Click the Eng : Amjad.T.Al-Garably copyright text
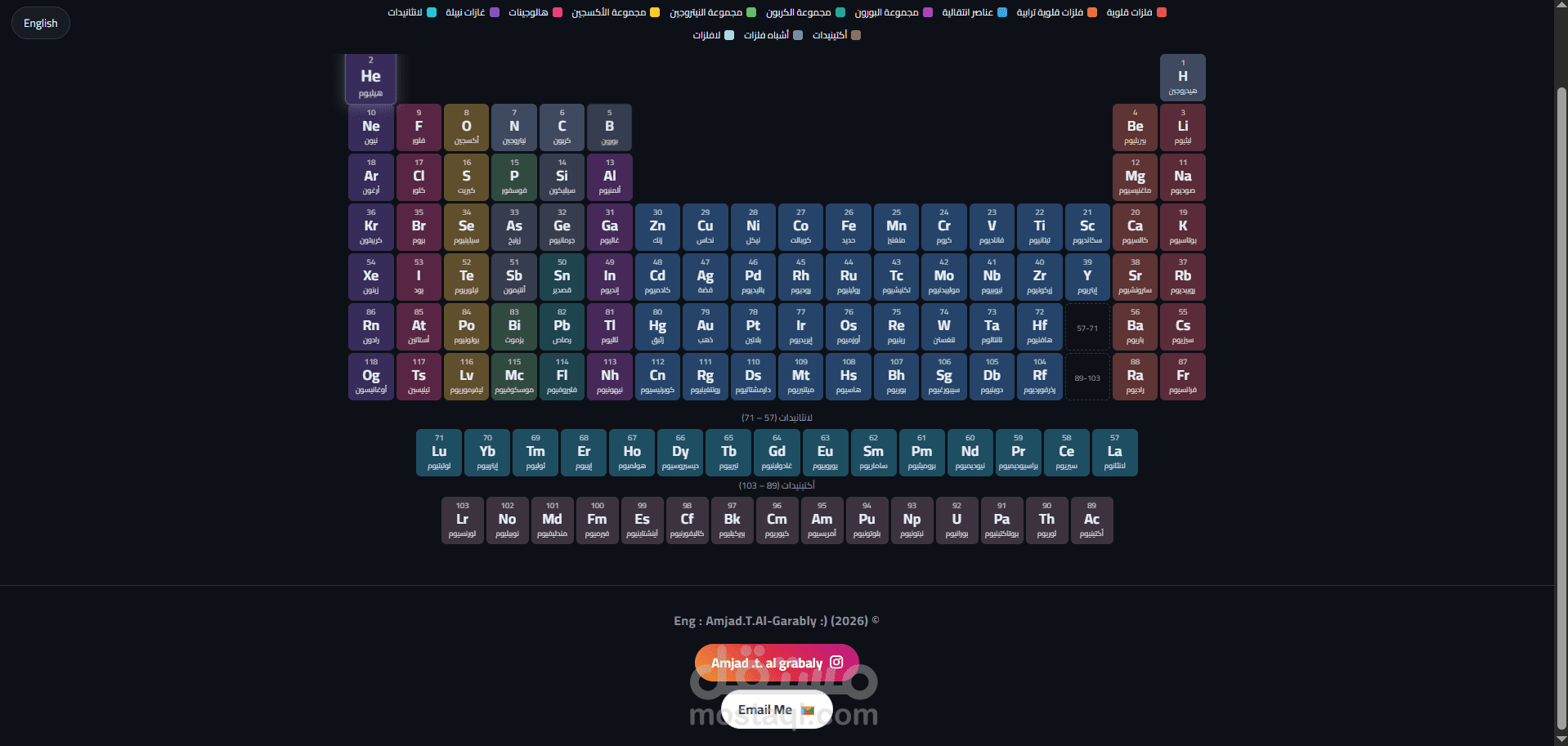The height and width of the screenshot is (746, 1568). click(777, 621)
